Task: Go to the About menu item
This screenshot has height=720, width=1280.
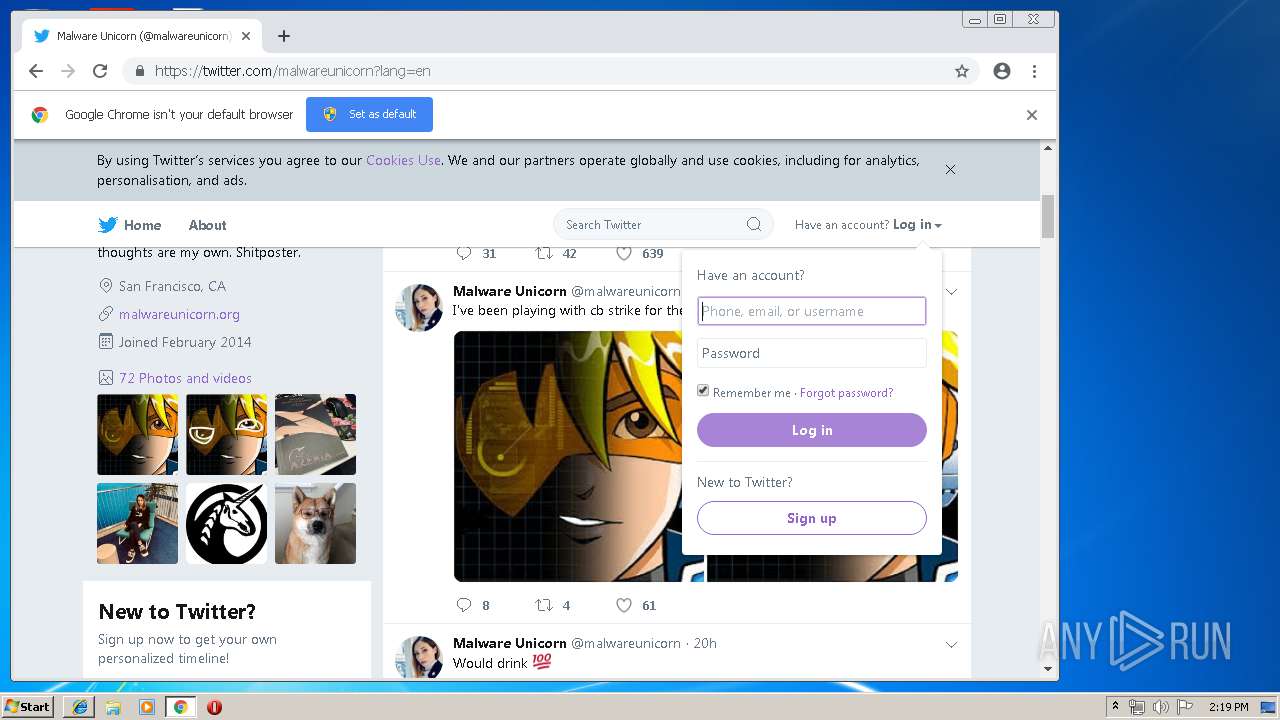Action: [x=207, y=225]
